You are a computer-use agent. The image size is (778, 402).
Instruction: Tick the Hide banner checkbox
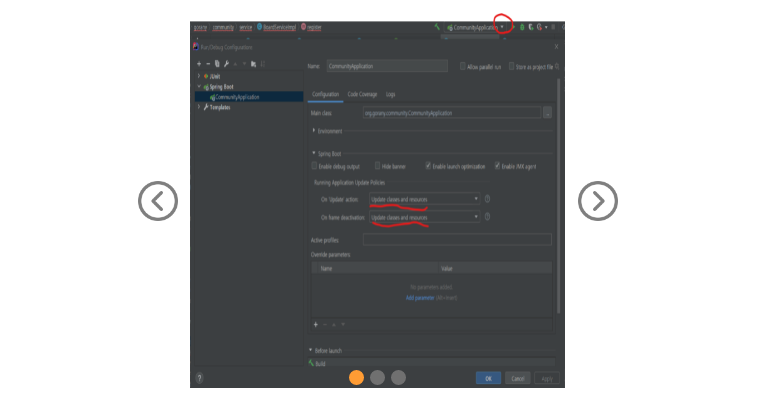(378, 166)
